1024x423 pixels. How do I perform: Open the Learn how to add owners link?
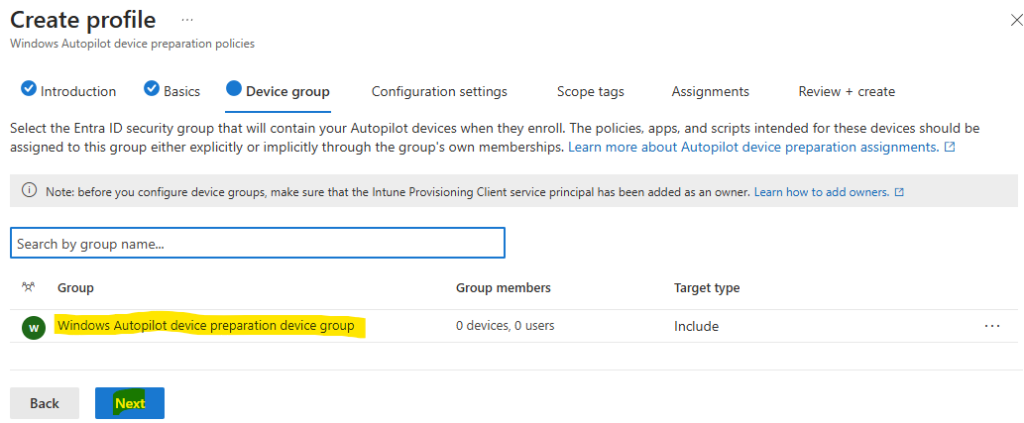point(822,193)
